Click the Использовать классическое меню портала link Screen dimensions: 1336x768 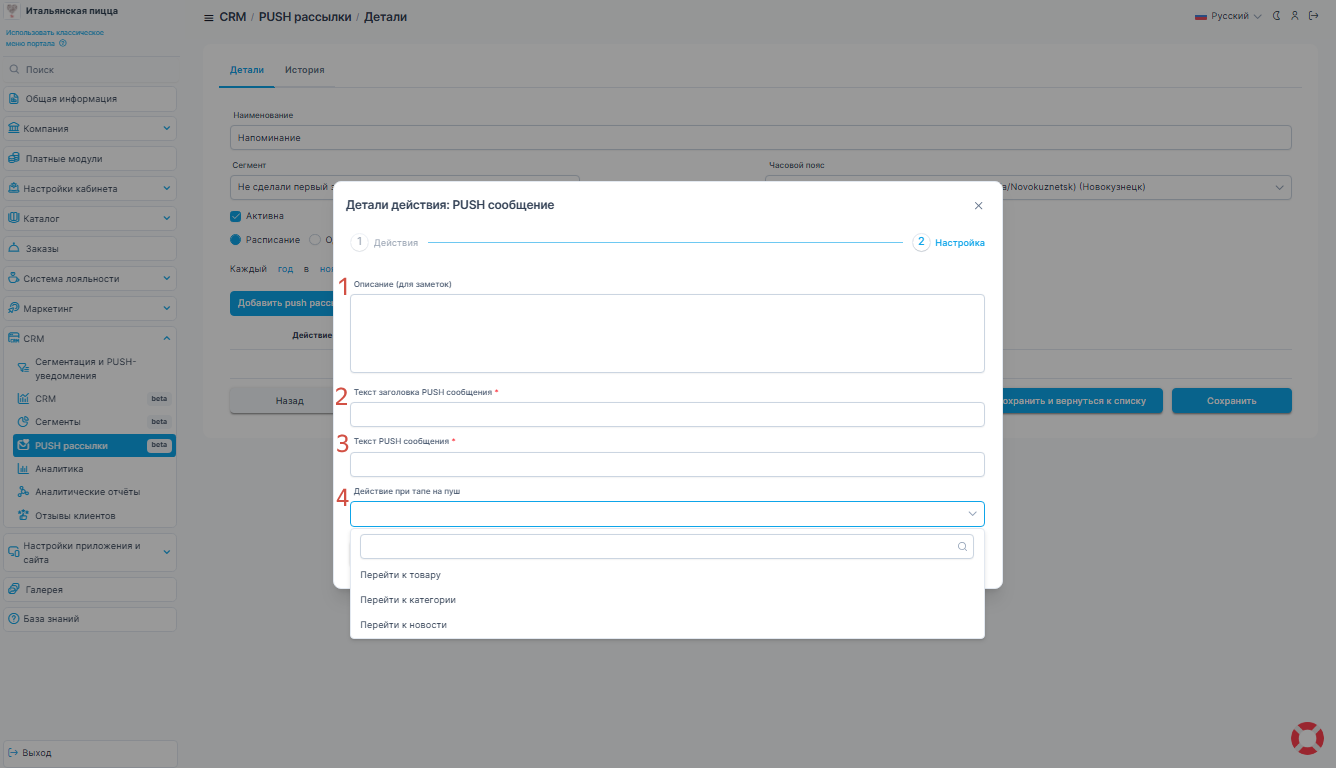pos(55,38)
